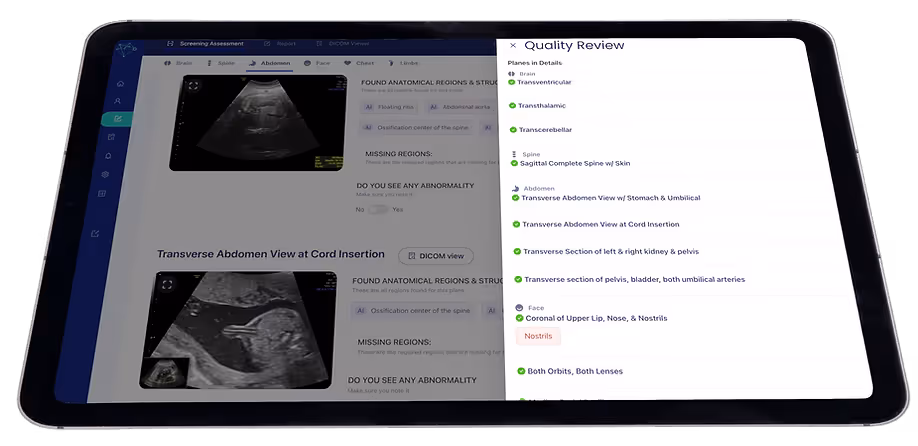Open the Face tab
The width and height of the screenshot is (918, 446).
pyautogui.click(x=316, y=63)
